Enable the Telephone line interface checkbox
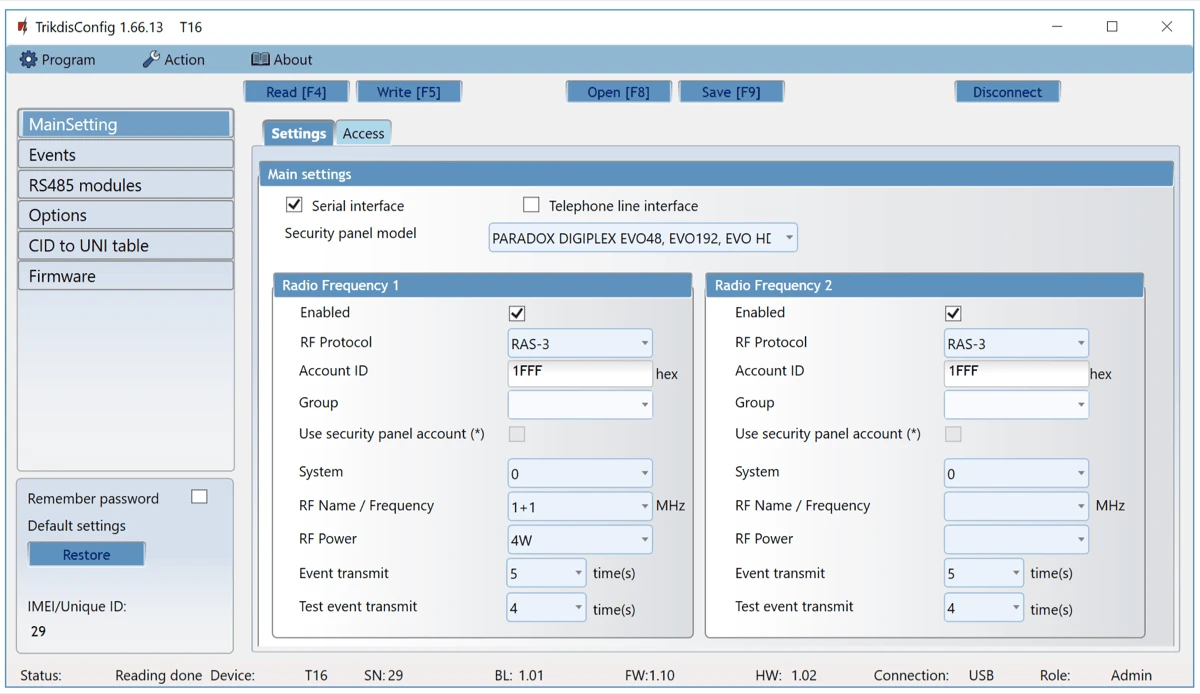The width and height of the screenshot is (1200, 694). tap(531, 205)
